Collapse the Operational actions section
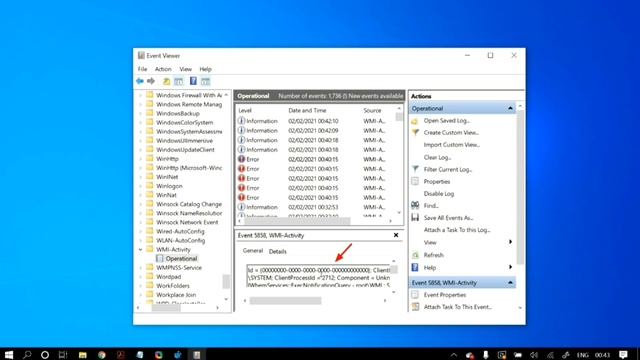 510,109
